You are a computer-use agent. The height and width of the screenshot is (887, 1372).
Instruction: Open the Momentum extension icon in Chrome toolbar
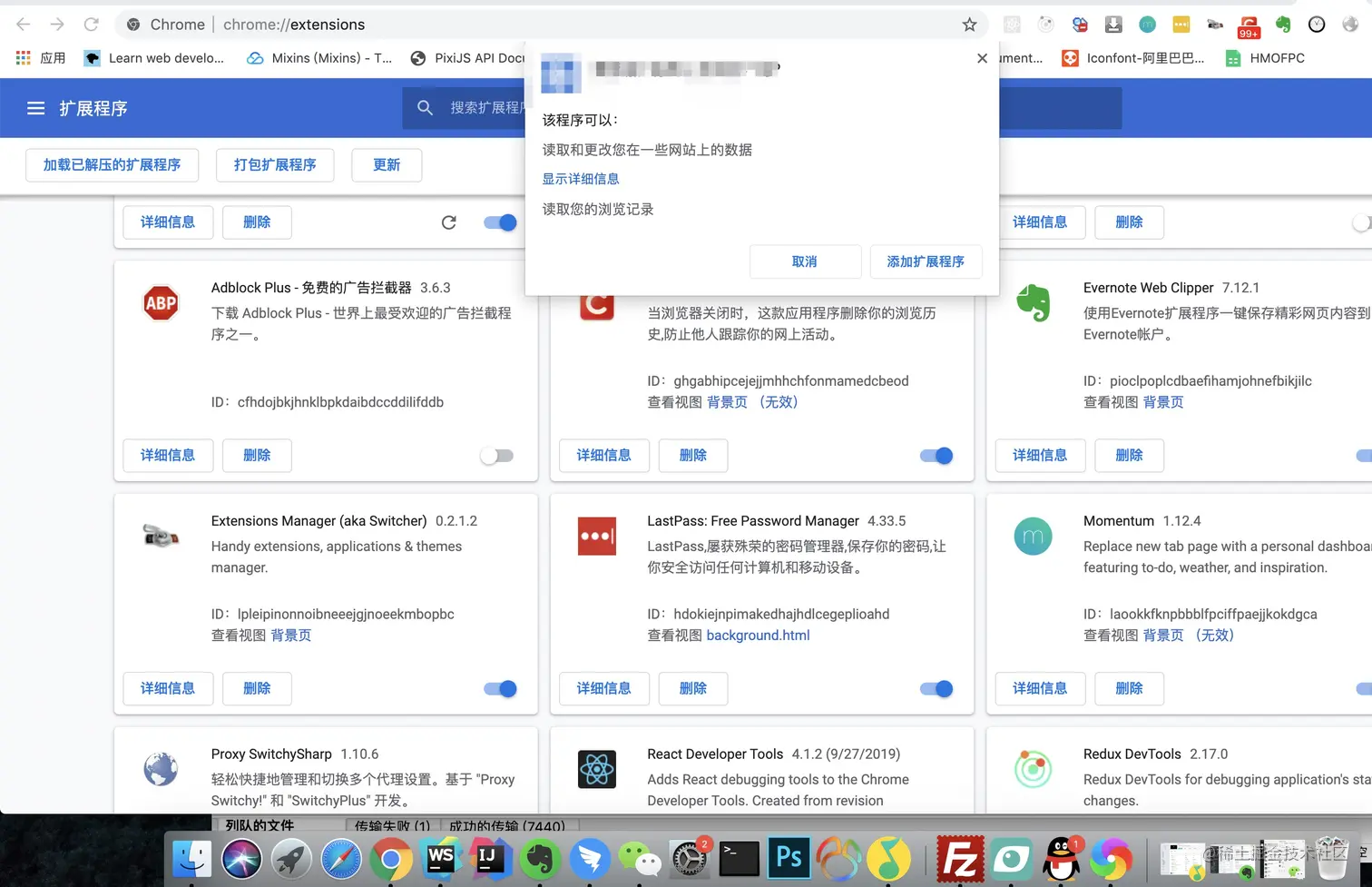pos(1147,25)
